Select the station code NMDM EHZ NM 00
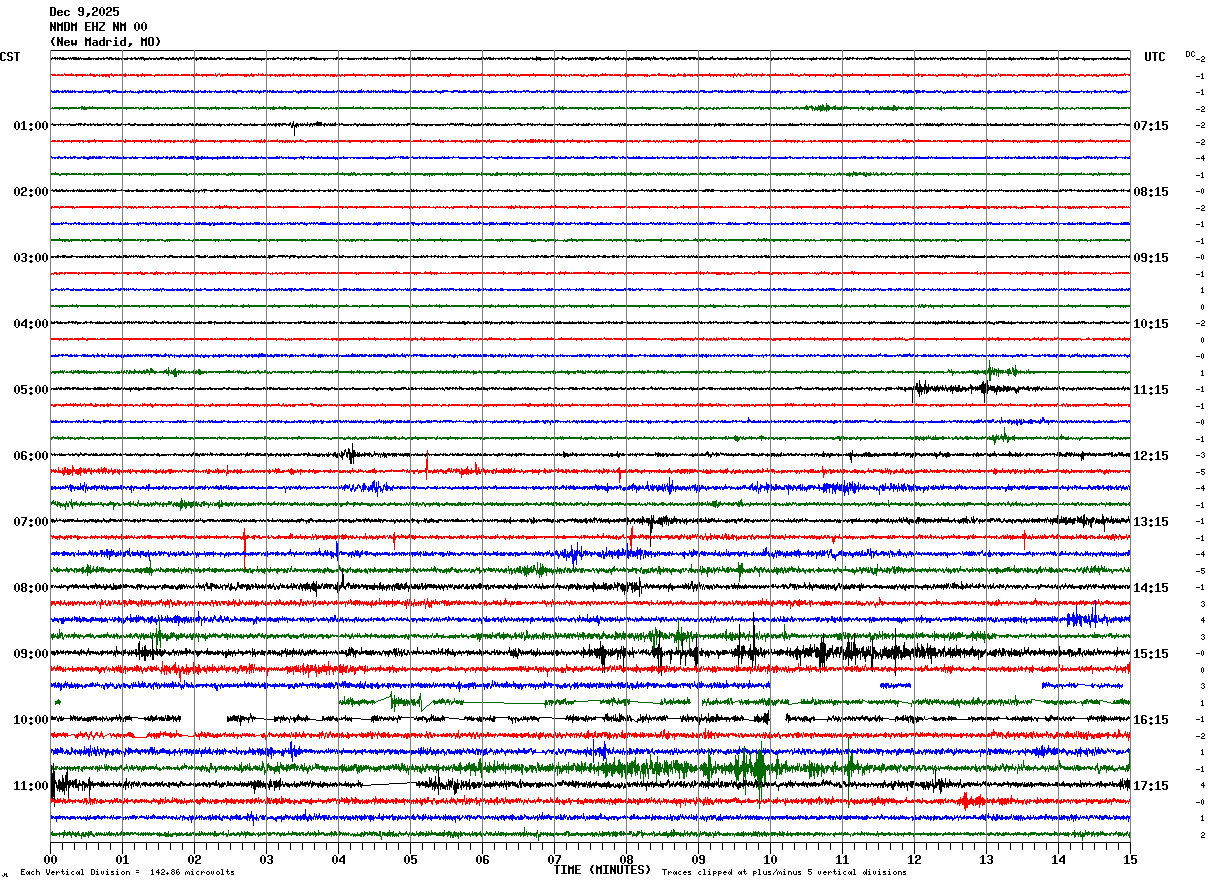 pos(98,27)
